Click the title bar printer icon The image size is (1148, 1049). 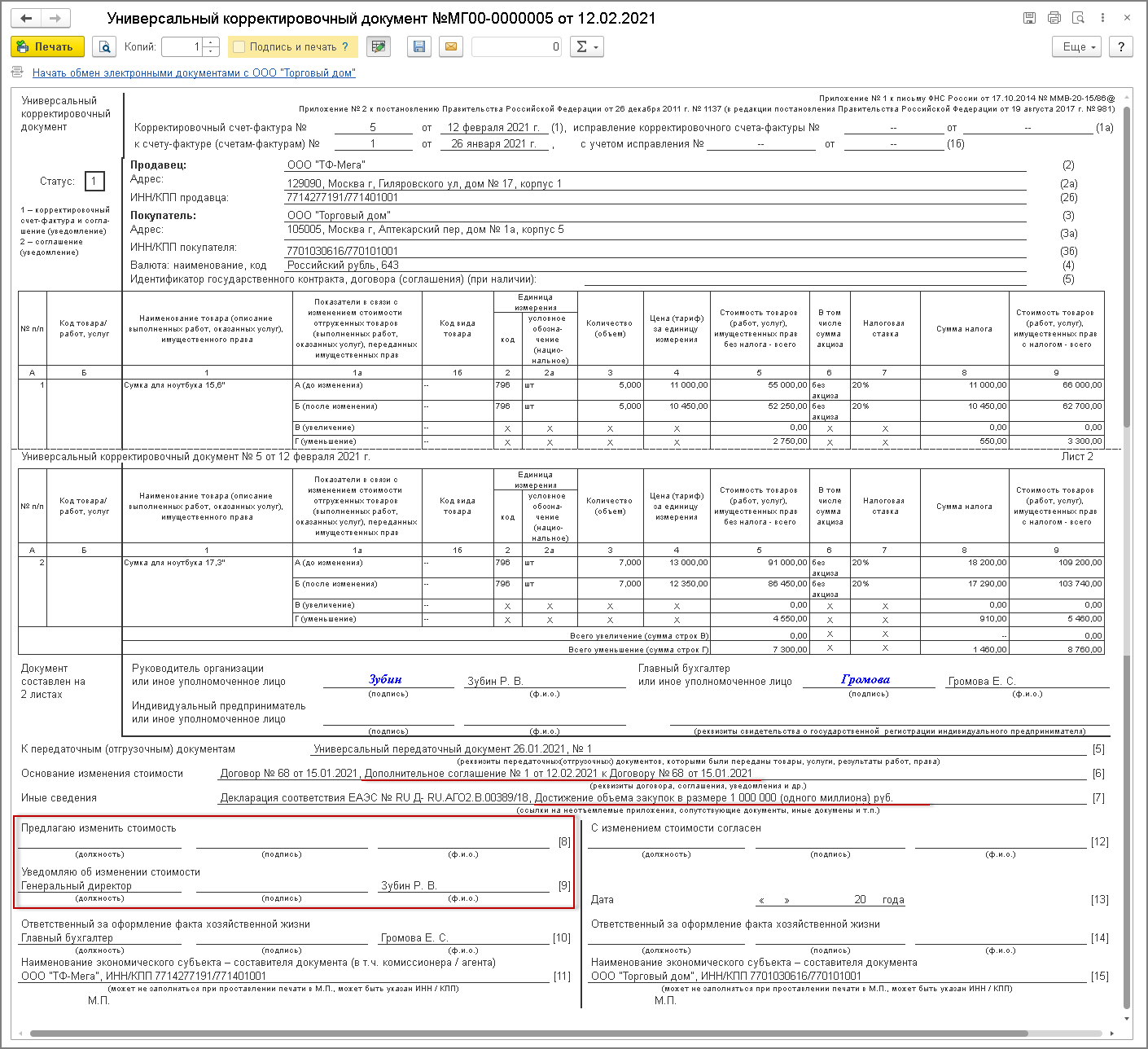tap(1054, 18)
